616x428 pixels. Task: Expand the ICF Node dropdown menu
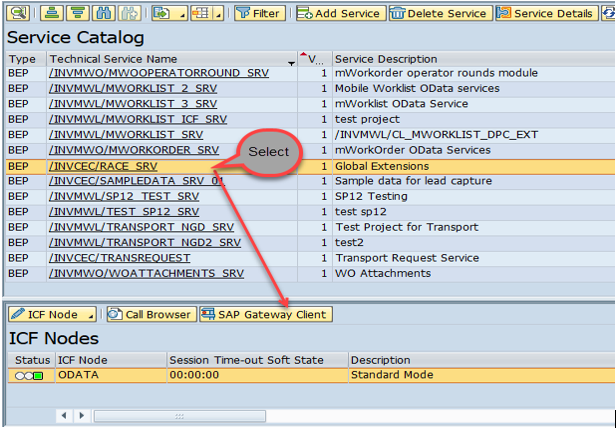[90, 314]
